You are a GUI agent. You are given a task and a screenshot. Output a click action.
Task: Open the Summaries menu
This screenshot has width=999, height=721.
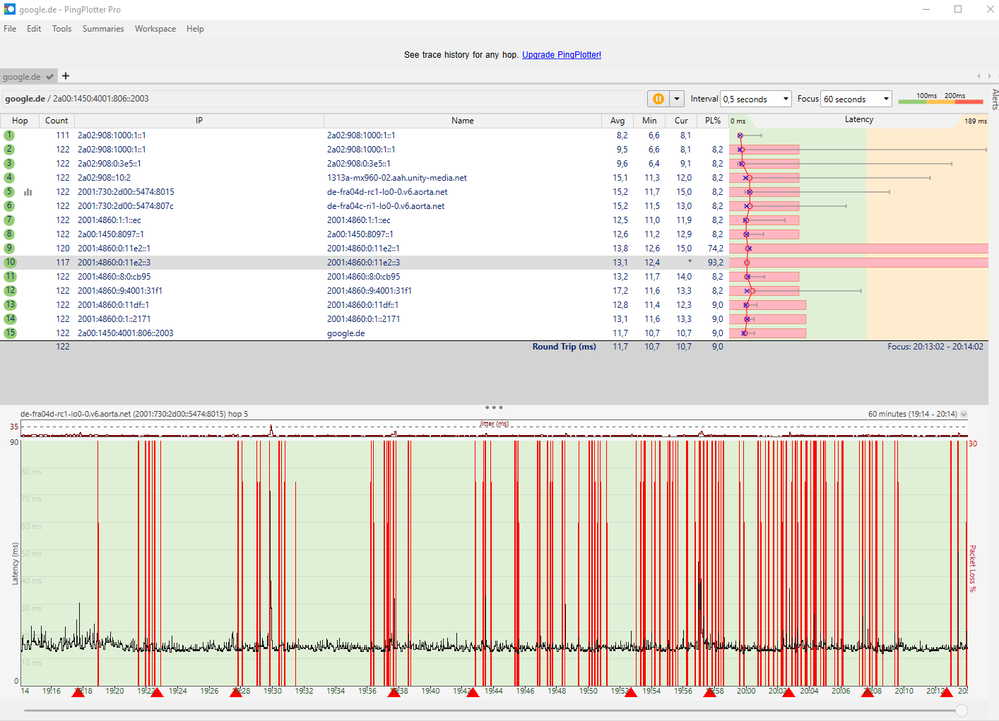(103, 29)
